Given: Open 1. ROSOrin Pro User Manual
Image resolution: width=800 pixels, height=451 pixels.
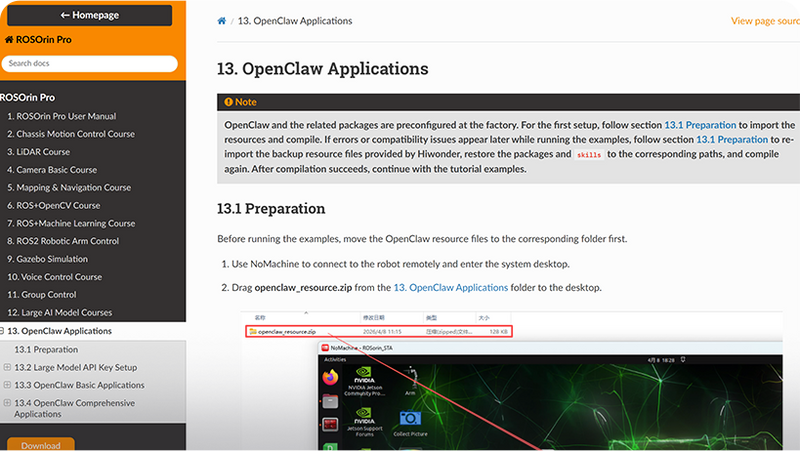Looking at the screenshot, I should (x=62, y=116).
